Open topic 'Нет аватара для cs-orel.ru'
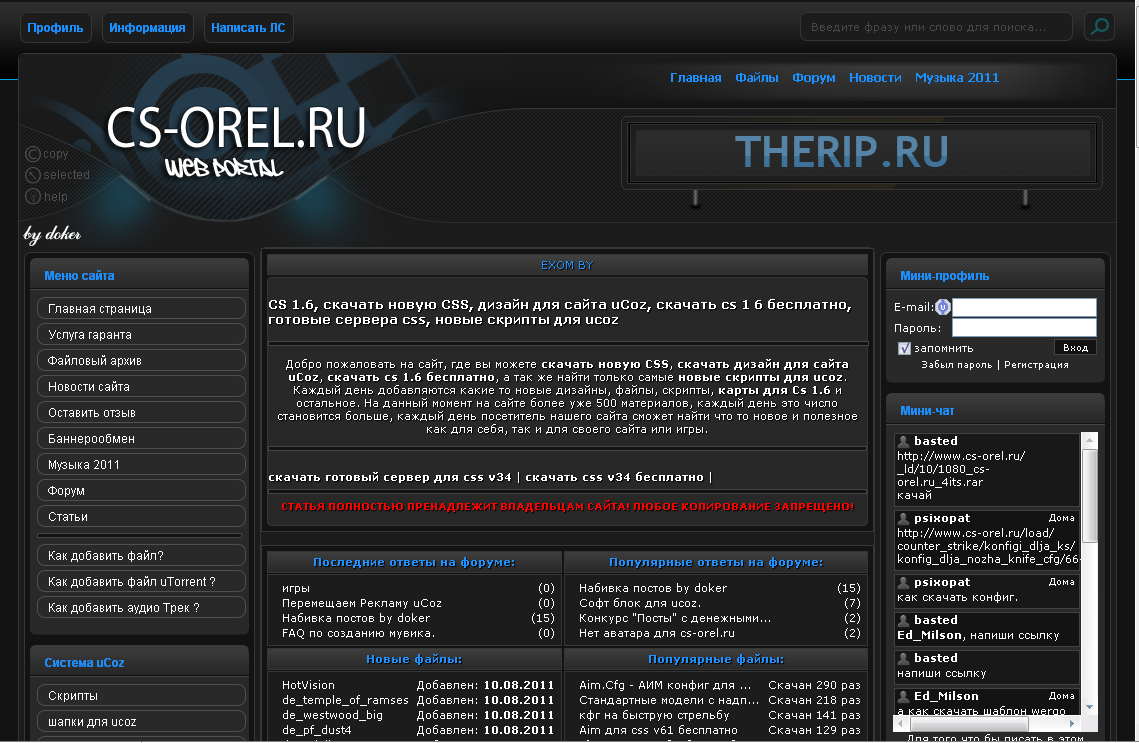This screenshot has width=1139, height=743. (657, 634)
